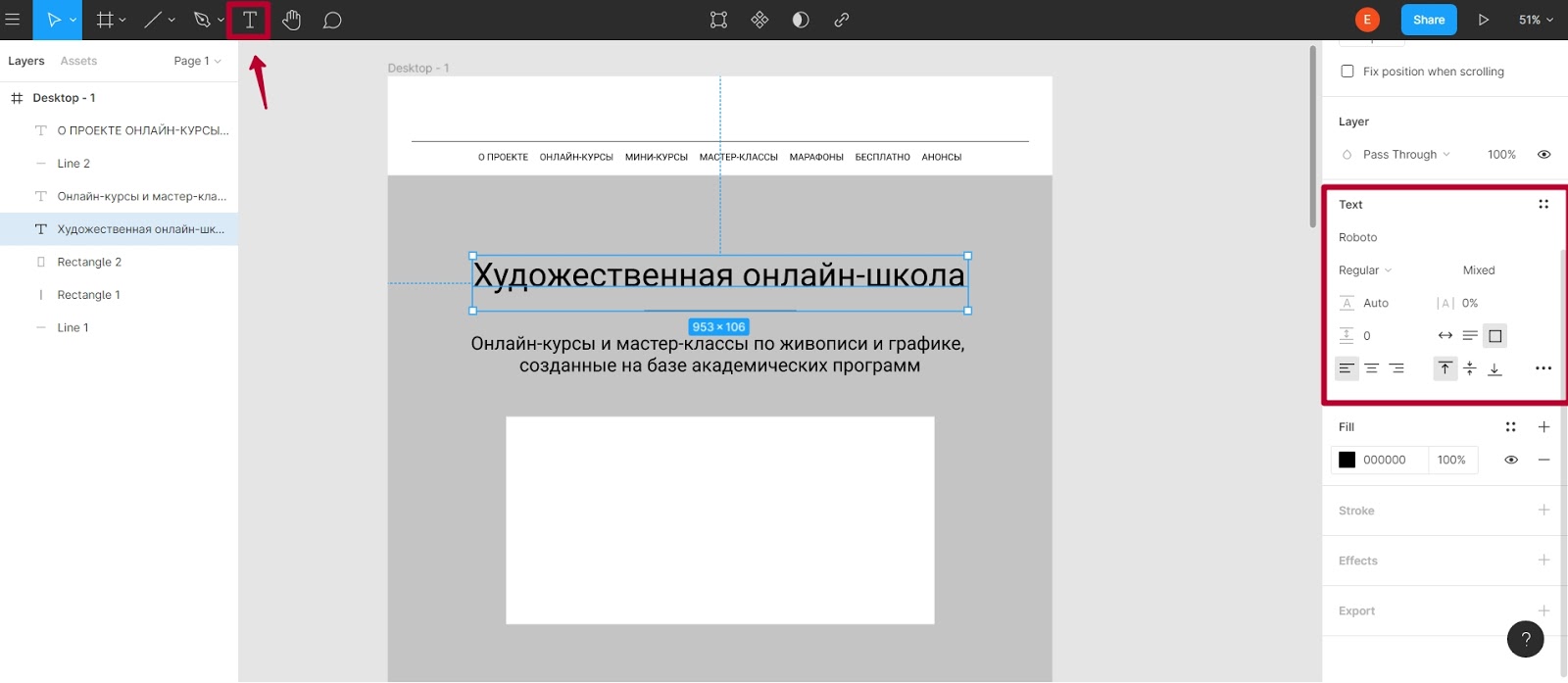Switch to the Layers tab
The width and height of the screenshot is (1568, 683).
pyautogui.click(x=26, y=61)
